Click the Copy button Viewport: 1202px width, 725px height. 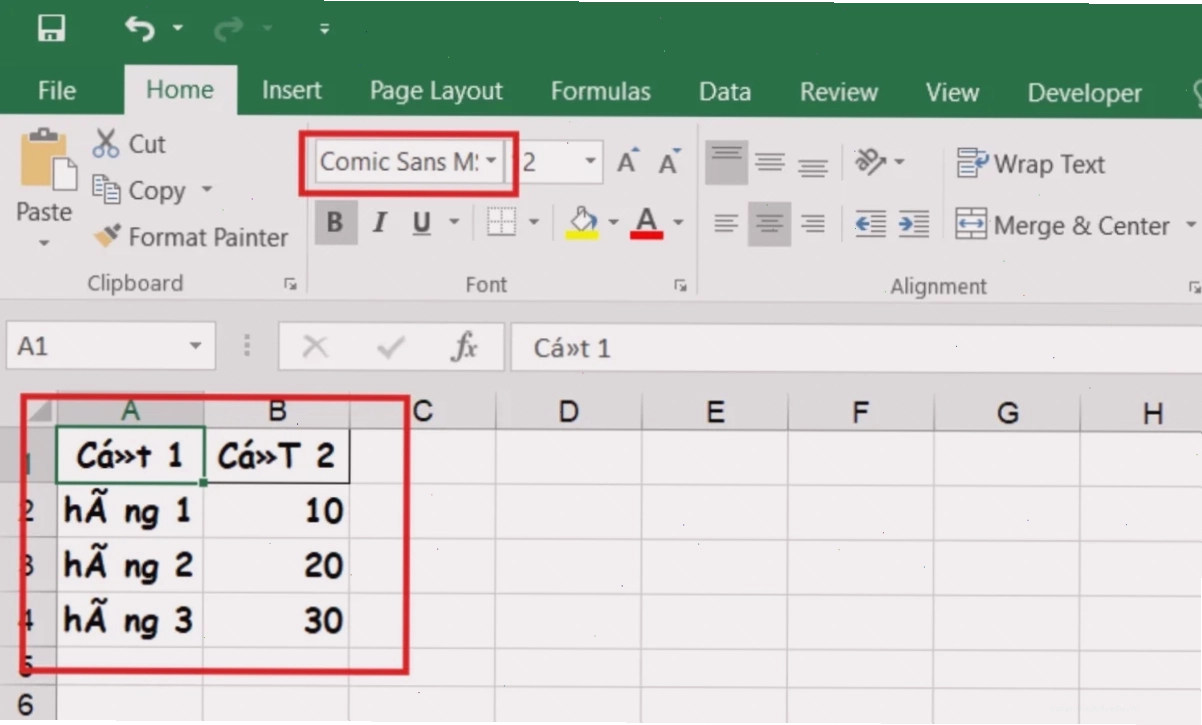pos(140,190)
